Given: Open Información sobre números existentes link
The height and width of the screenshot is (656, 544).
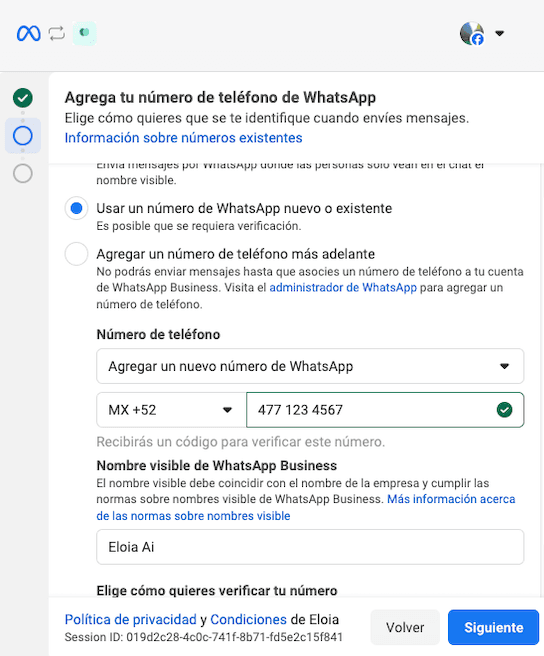Looking at the screenshot, I should [x=183, y=138].
